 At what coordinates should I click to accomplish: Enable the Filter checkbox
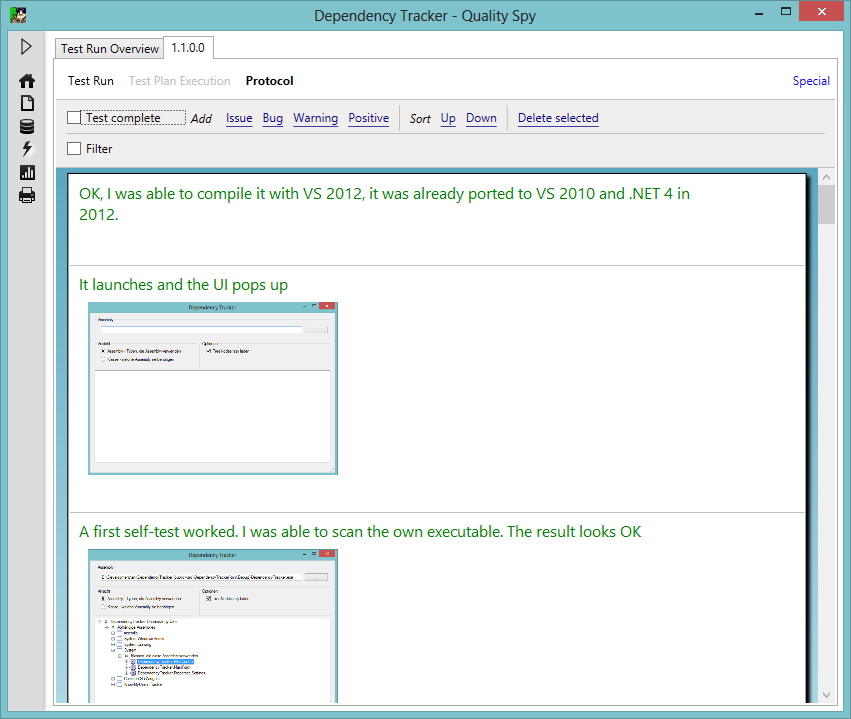74,149
